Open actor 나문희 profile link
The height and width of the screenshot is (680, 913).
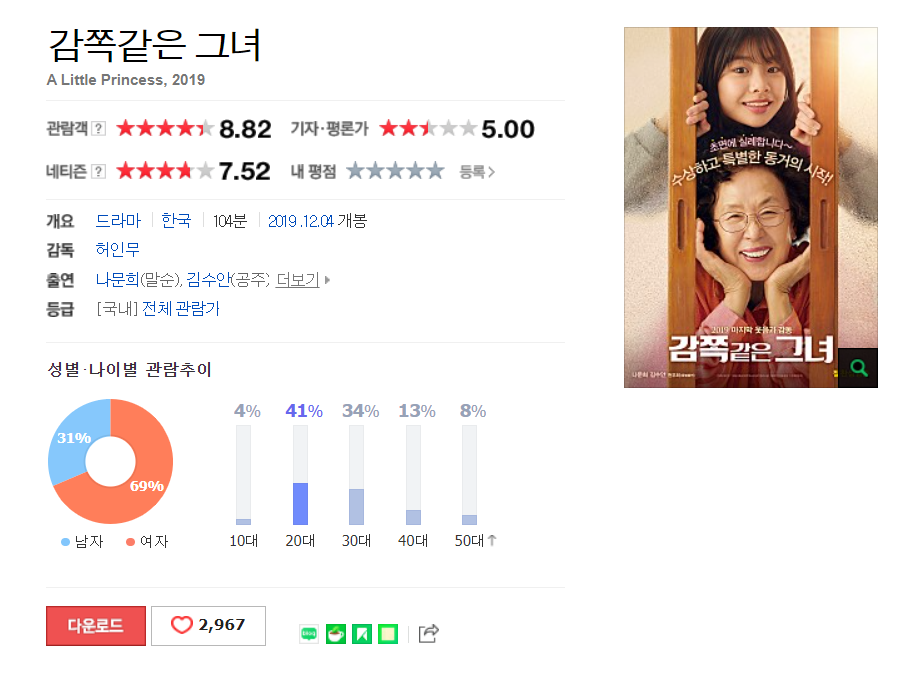point(118,280)
